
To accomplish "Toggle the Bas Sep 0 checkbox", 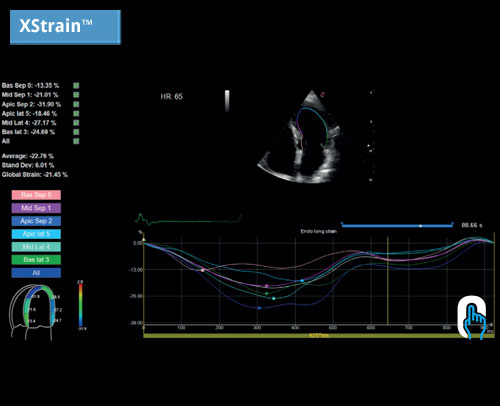I will point(76,86).
